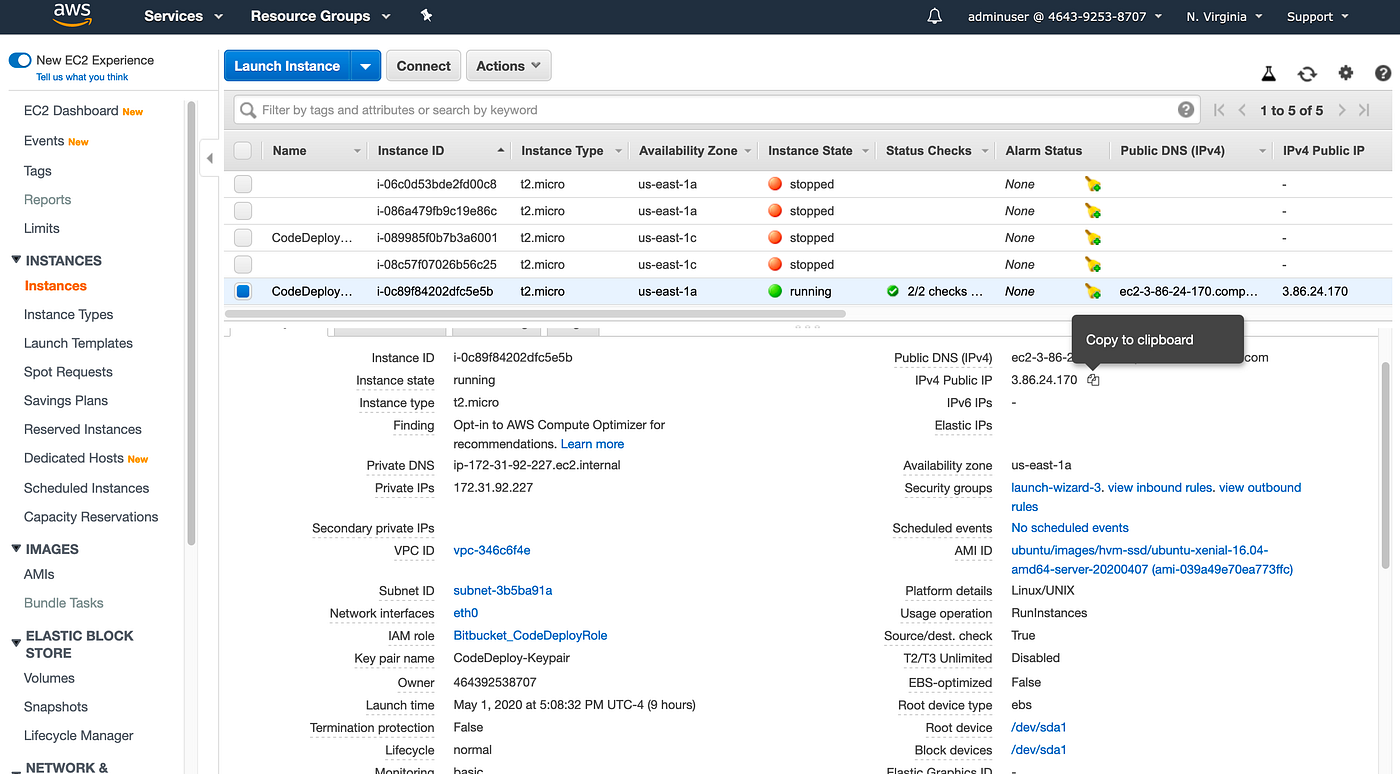This screenshot has width=1400, height=774.
Task: Open the Services menu
Action: [x=183, y=16]
